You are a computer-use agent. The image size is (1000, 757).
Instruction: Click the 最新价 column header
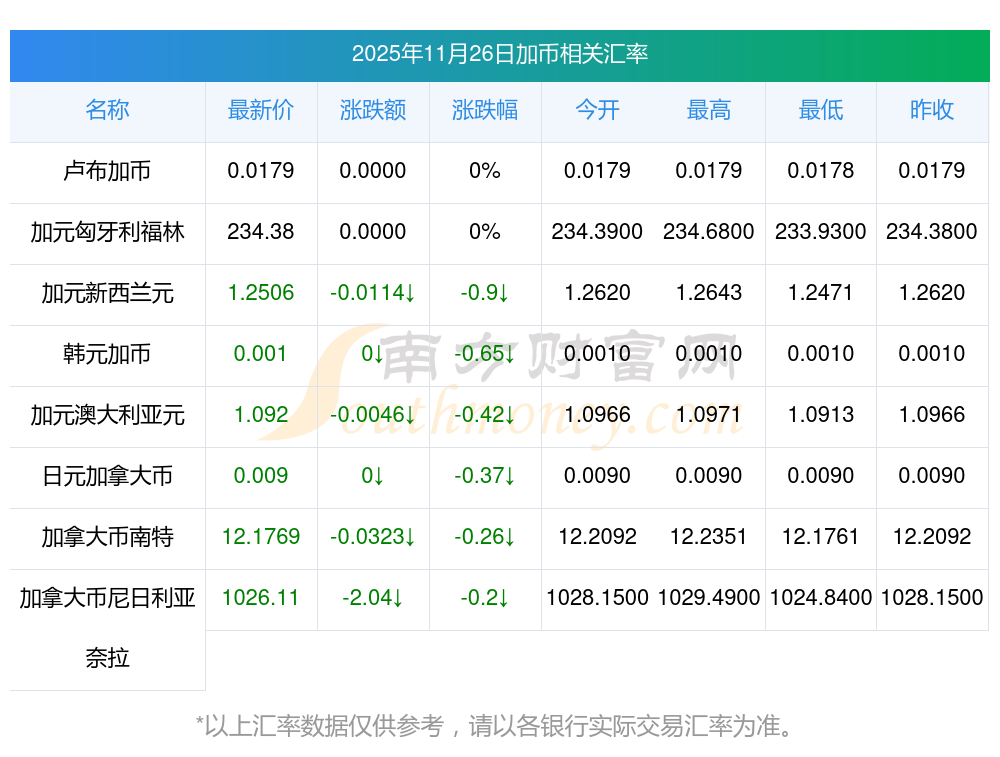(x=261, y=111)
